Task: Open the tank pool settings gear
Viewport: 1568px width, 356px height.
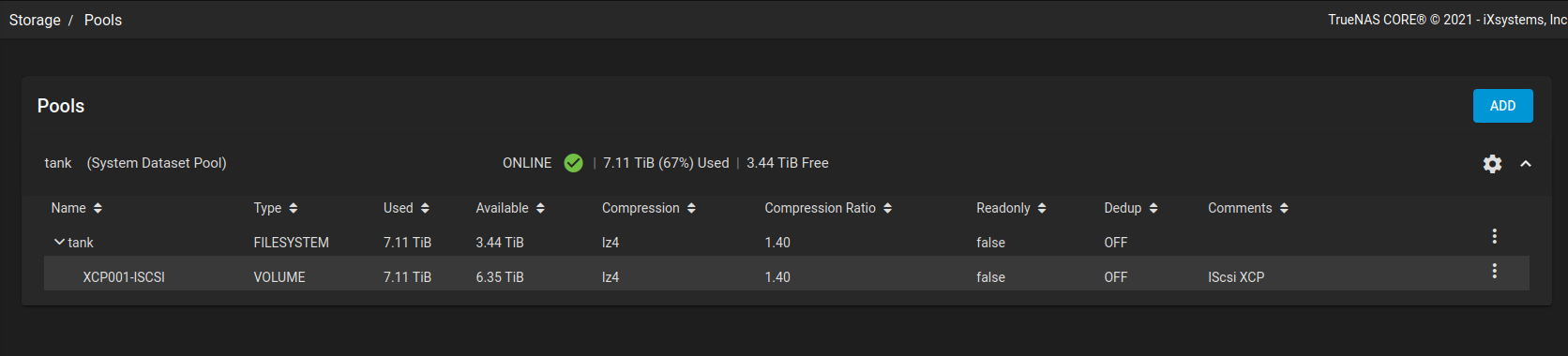Action: tap(1492, 164)
